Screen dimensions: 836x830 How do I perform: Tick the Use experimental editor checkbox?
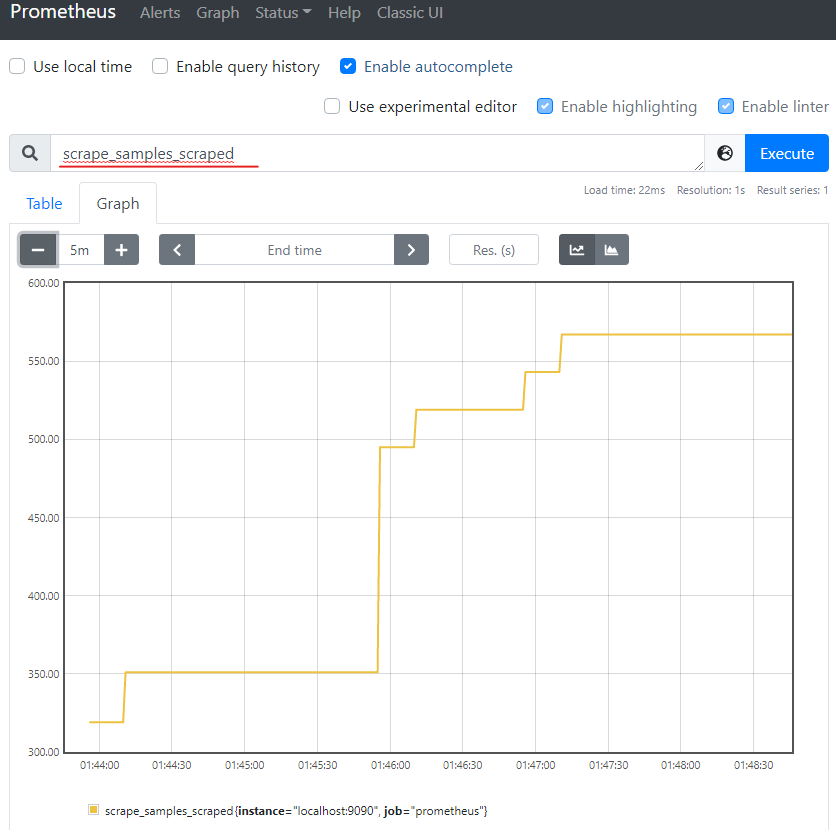click(x=332, y=107)
